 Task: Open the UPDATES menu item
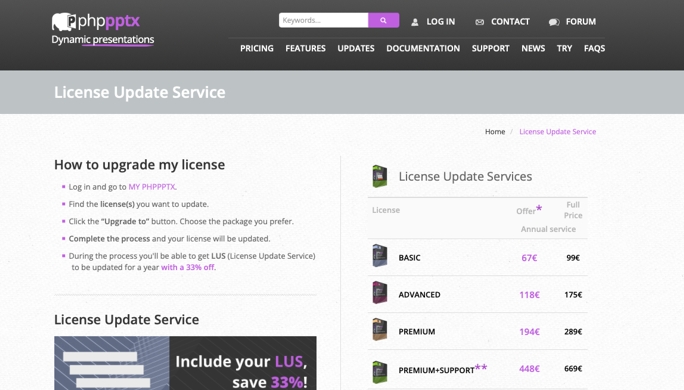(x=356, y=48)
